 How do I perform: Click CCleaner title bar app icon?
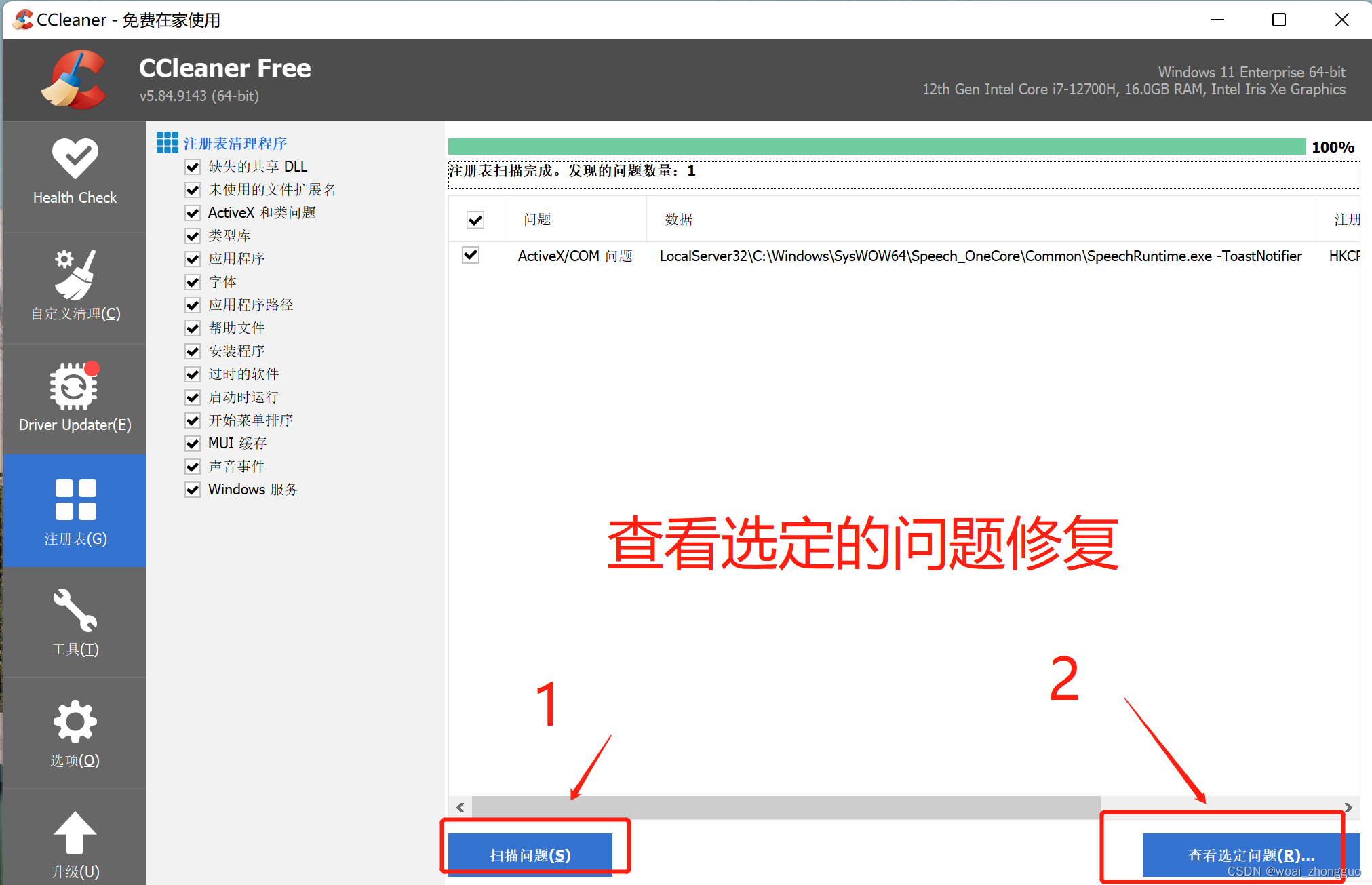pyautogui.click(x=23, y=20)
